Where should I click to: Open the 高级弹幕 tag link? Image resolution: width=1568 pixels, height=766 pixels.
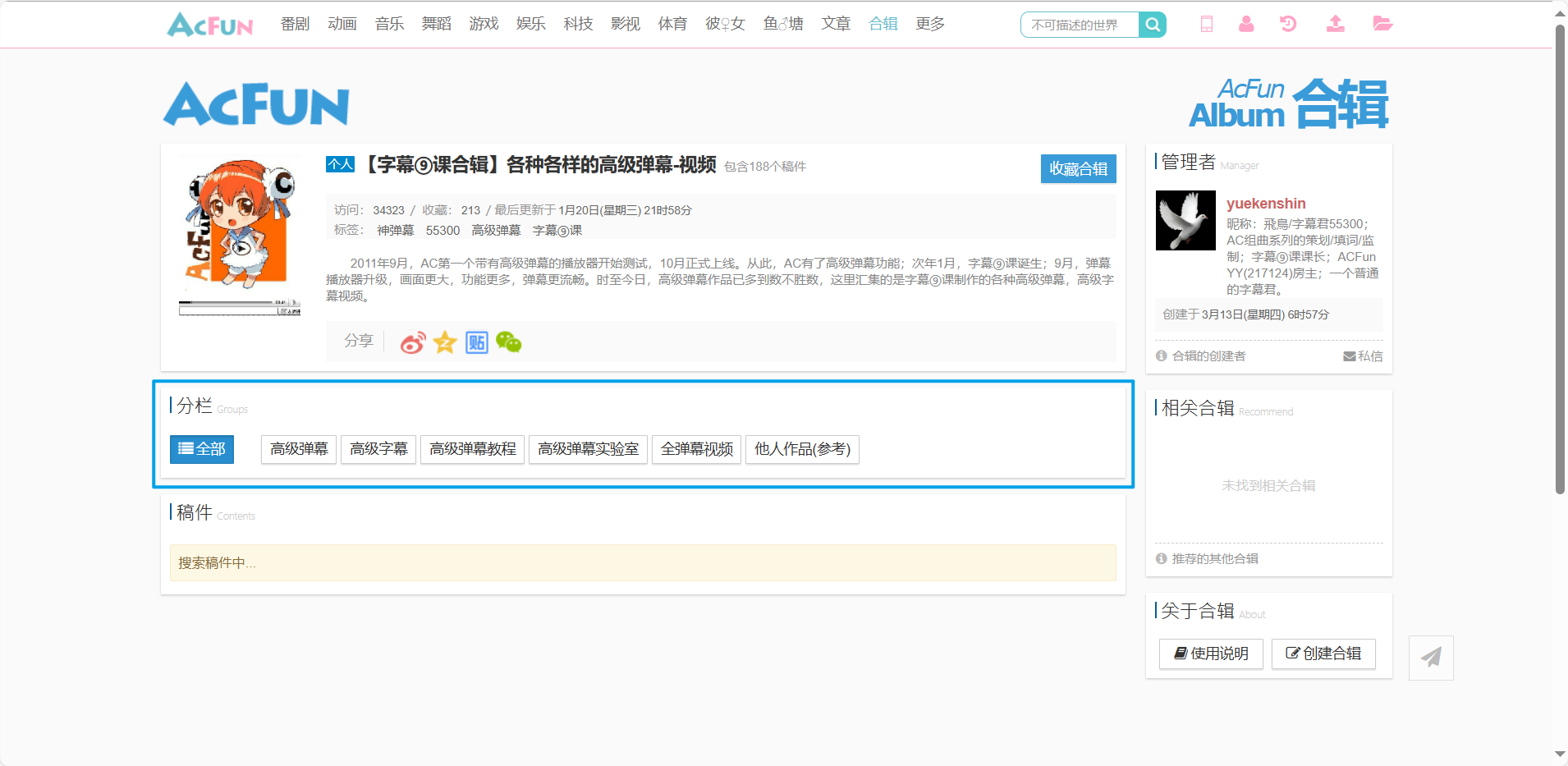coord(496,231)
